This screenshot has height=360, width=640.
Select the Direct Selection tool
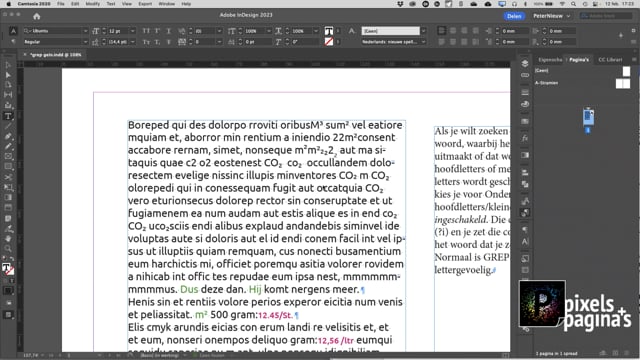[x=8, y=75]
